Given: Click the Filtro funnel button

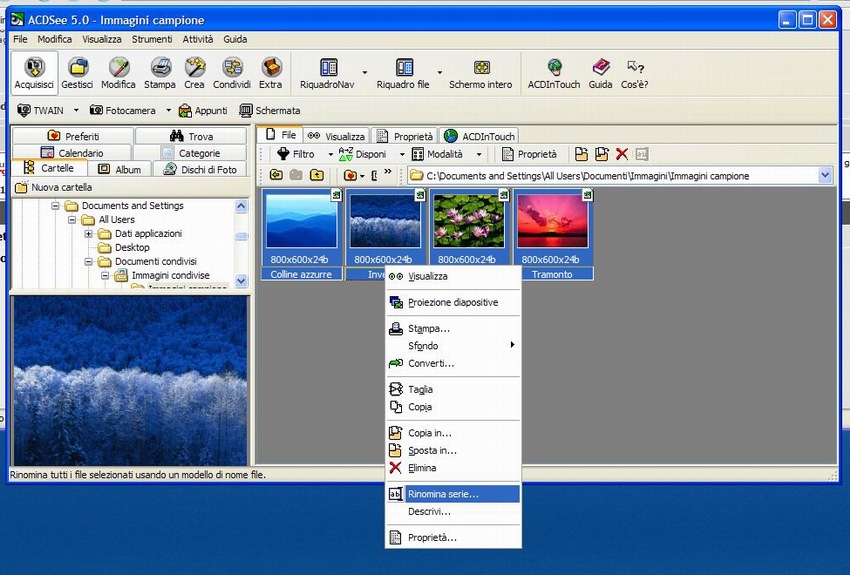Looking at the screenshot, I should 296,154.
